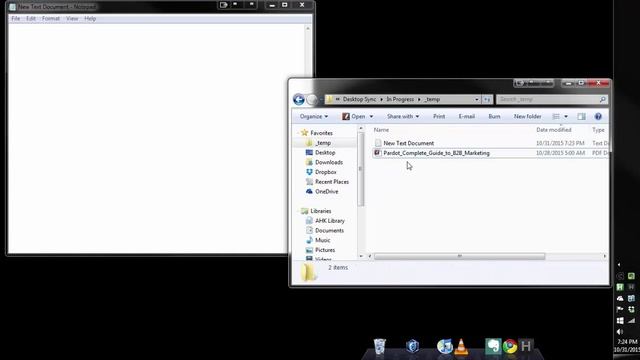
Task: Click Burn in Explorer toolbar
Action: tap(494, 116)
